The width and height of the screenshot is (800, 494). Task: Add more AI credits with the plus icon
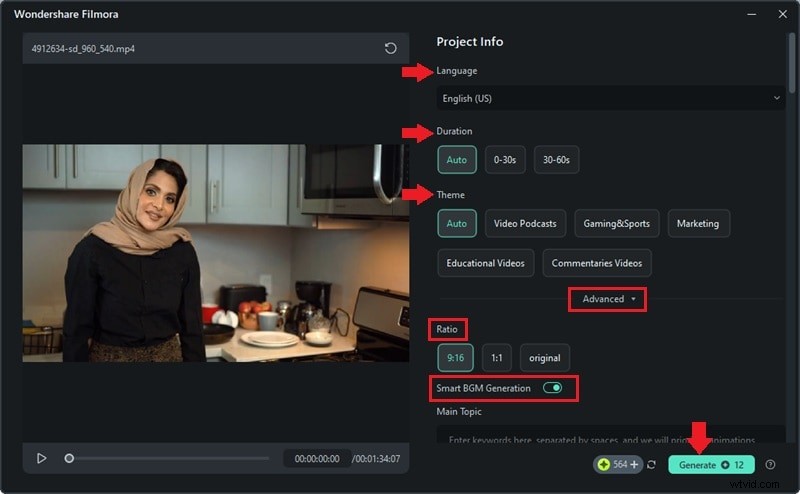[634, 464]
